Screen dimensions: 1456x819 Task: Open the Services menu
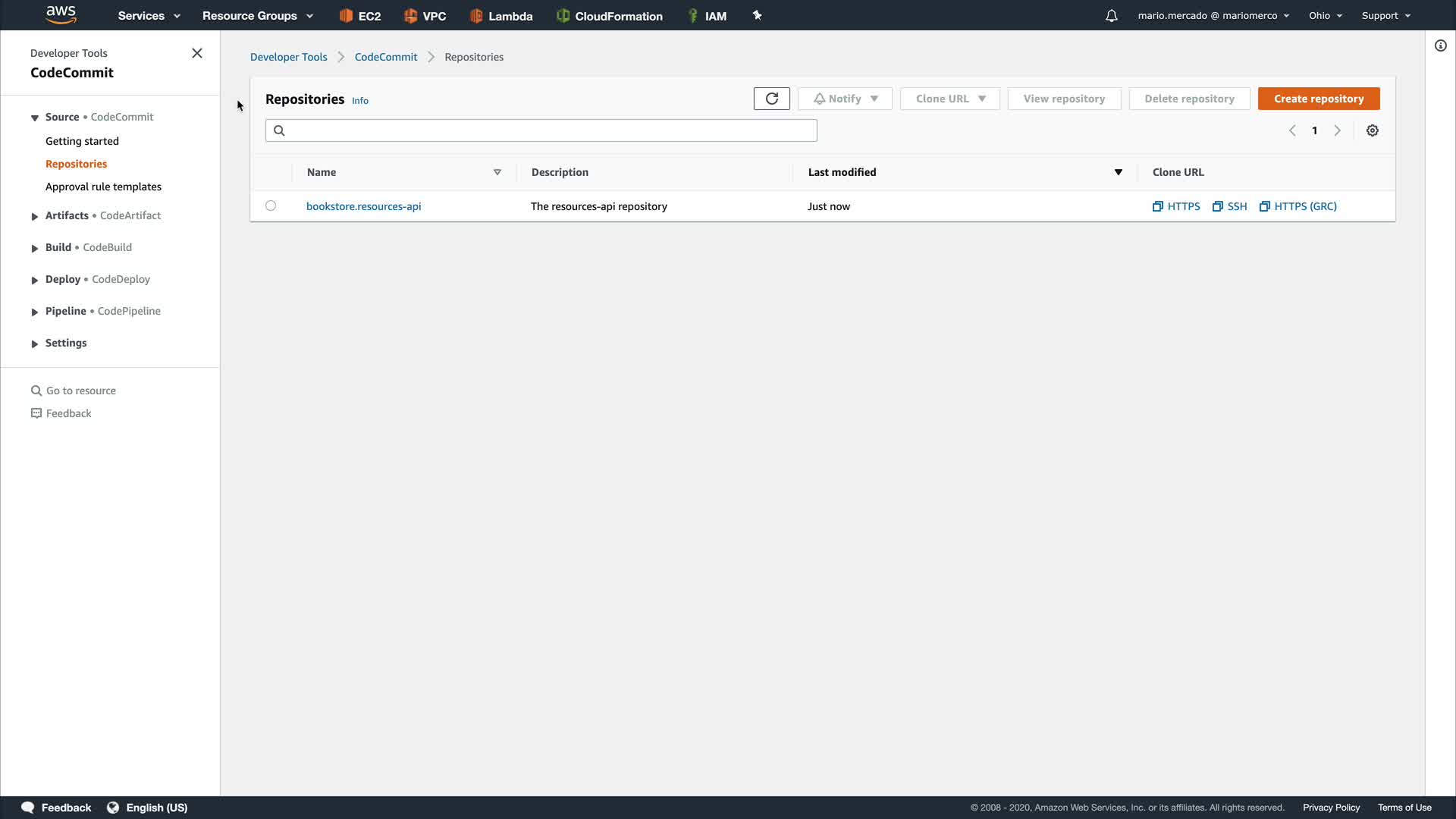[x=149, y=16]
